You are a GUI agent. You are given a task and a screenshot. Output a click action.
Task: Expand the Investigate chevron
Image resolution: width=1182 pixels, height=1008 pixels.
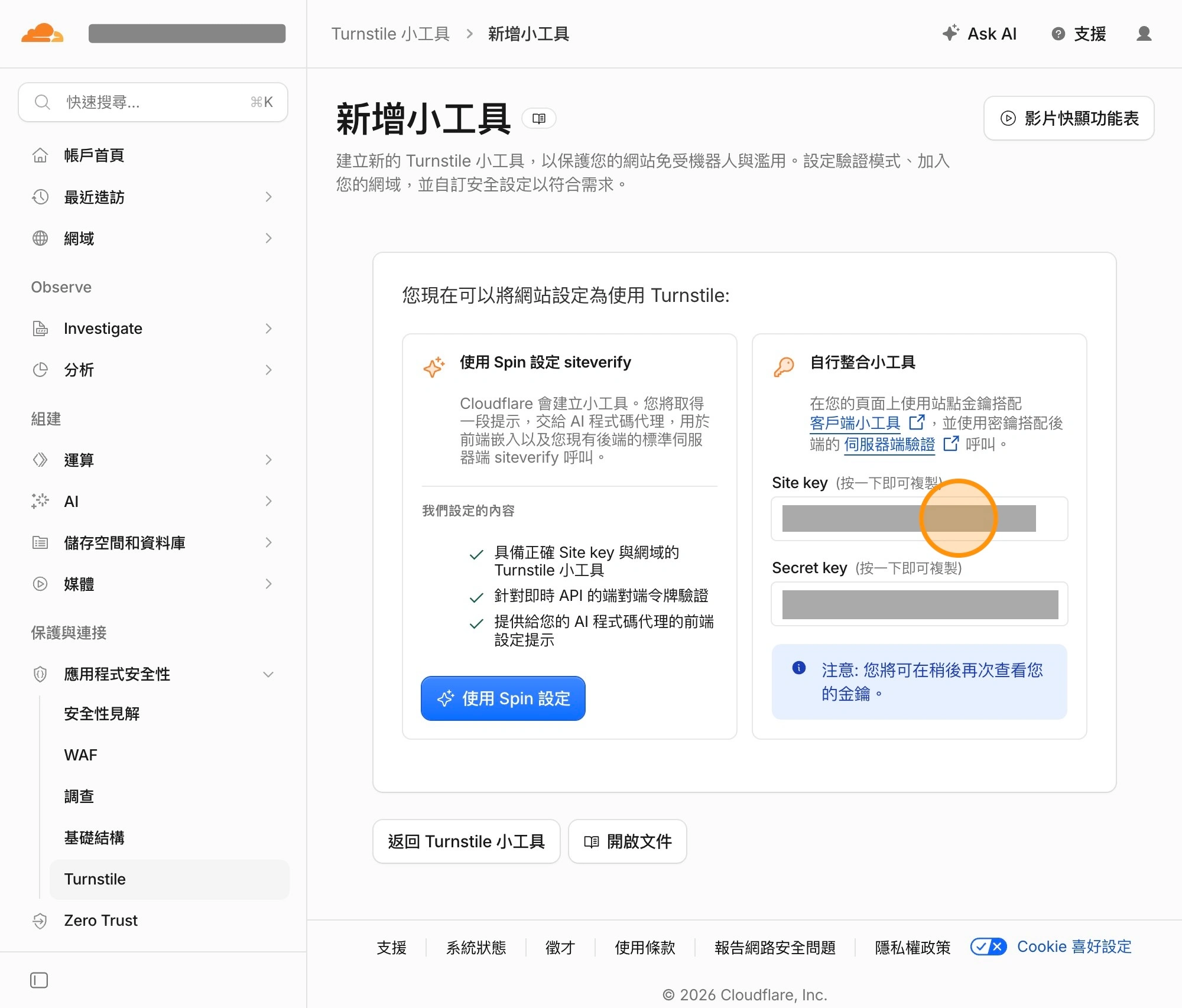(268, 329)
